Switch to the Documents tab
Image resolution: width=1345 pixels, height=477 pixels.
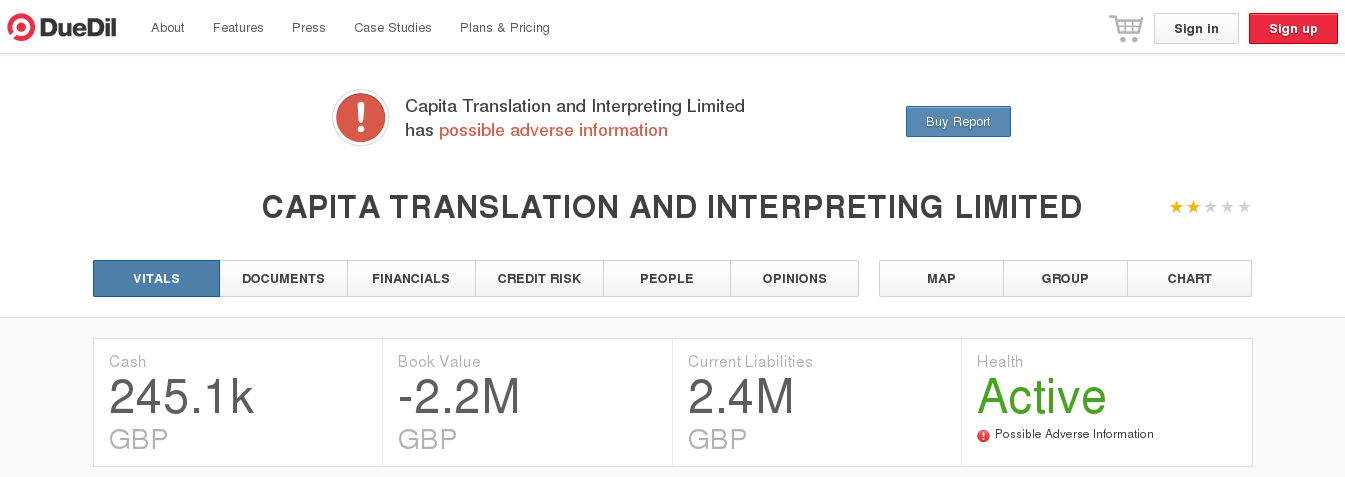pos(283,279)
